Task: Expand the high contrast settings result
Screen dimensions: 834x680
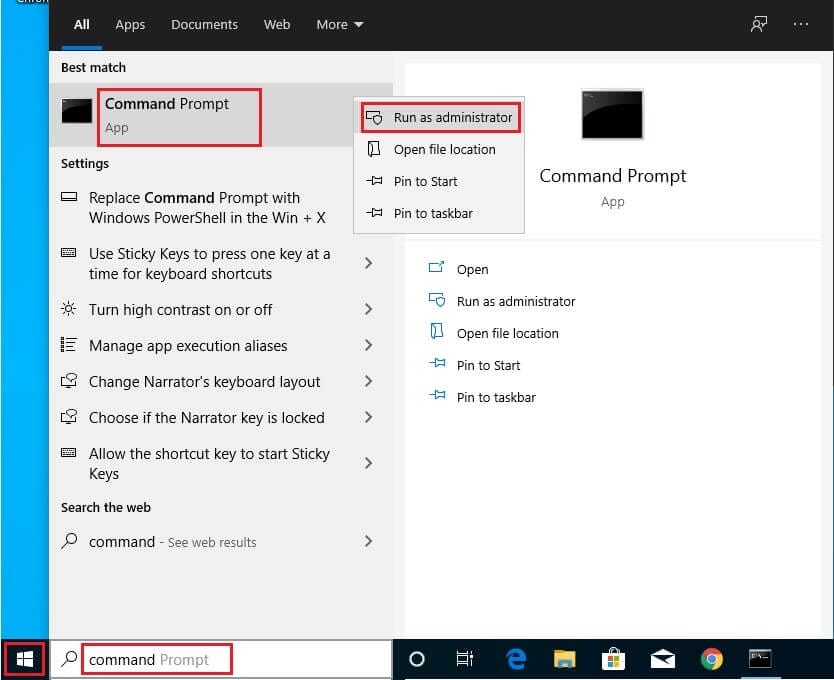Action: coord(368,310)
